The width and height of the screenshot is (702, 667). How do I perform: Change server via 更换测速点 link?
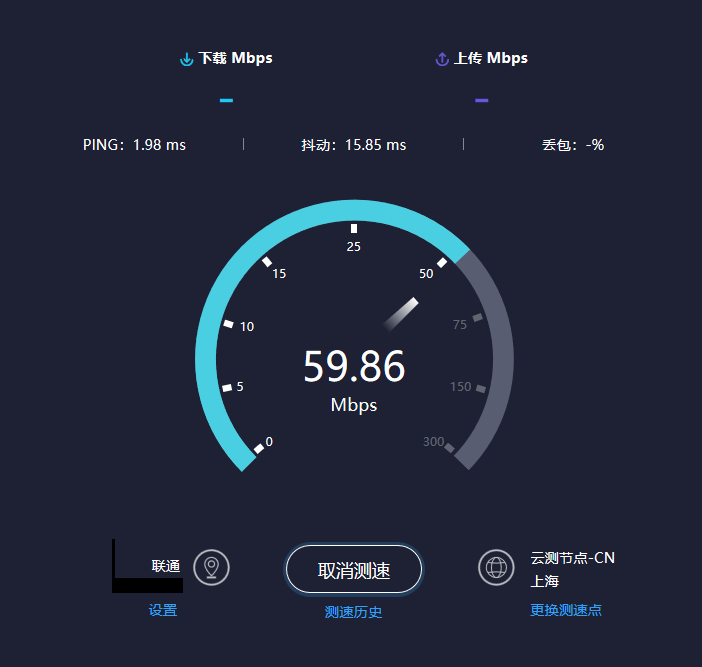coord(566,610)
